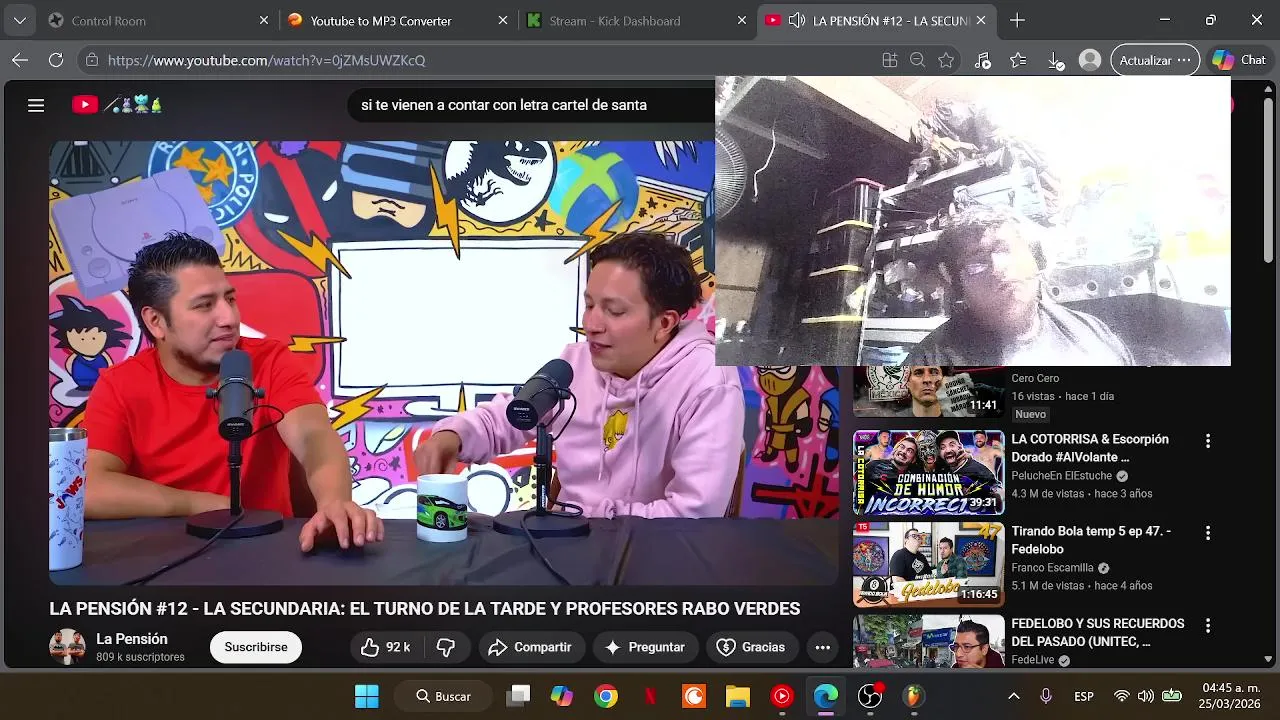Screen dimensions: 1280x720
Task: Click FedeLive channel name
Action: tap(1033, 660)
